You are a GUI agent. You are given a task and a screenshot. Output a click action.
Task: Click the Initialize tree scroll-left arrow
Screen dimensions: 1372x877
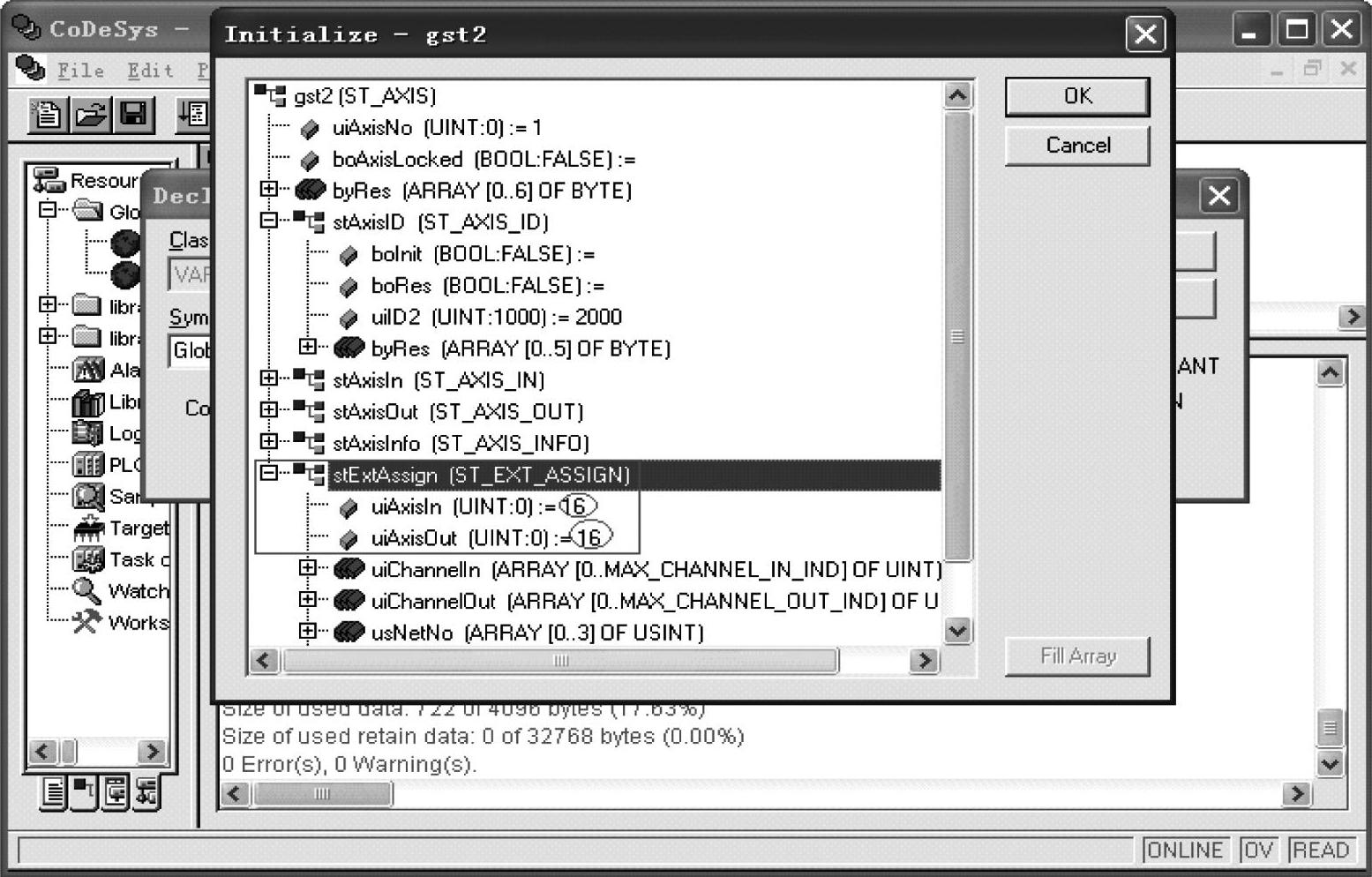coord(265,661)
